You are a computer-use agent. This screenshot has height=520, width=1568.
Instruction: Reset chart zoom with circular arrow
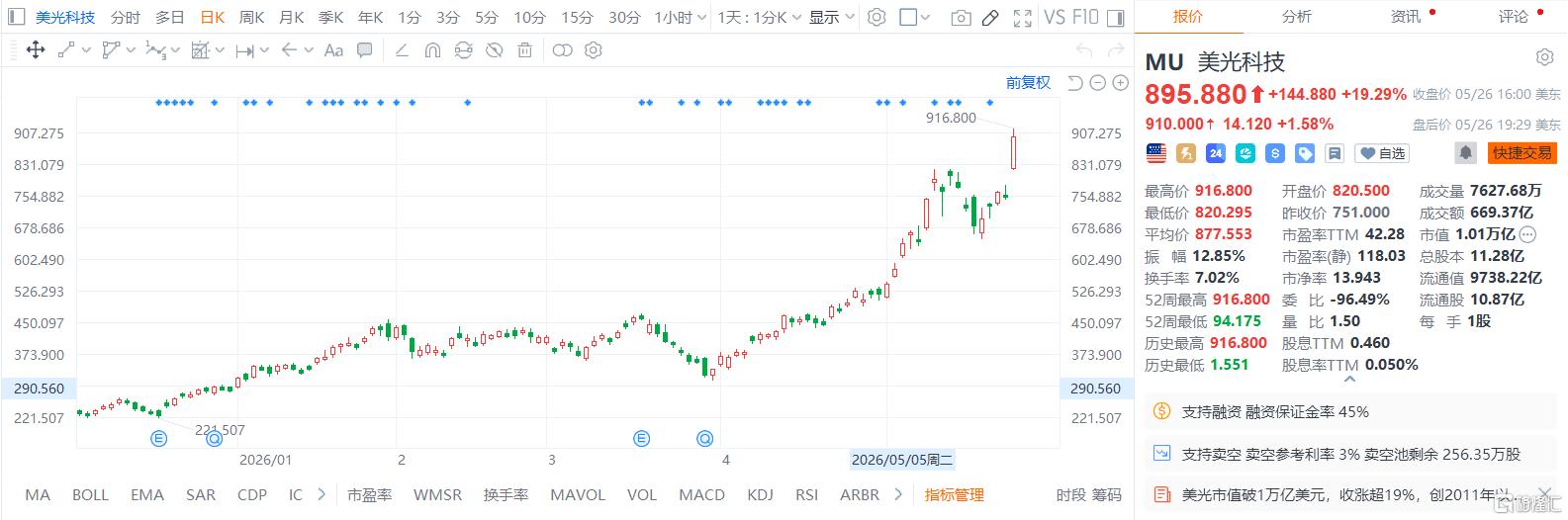(1075, 83)
